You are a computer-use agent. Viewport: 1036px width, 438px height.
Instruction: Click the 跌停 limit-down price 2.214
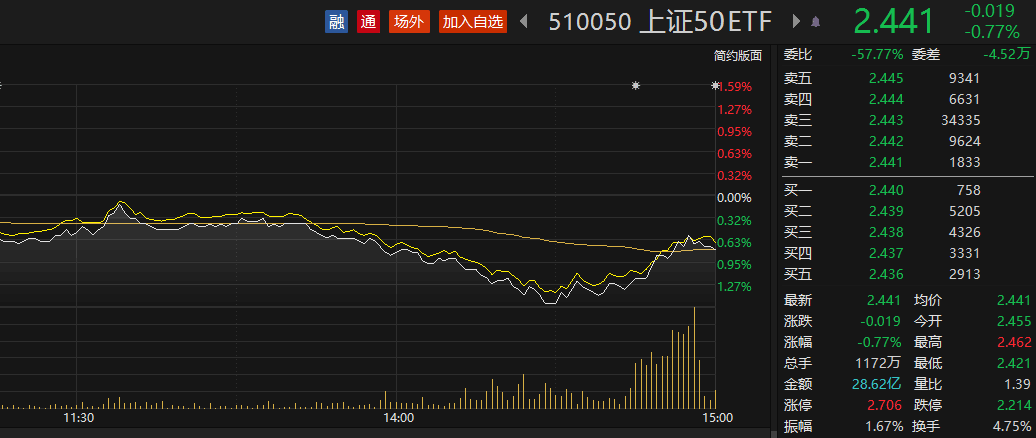[x=1013, y=406]
